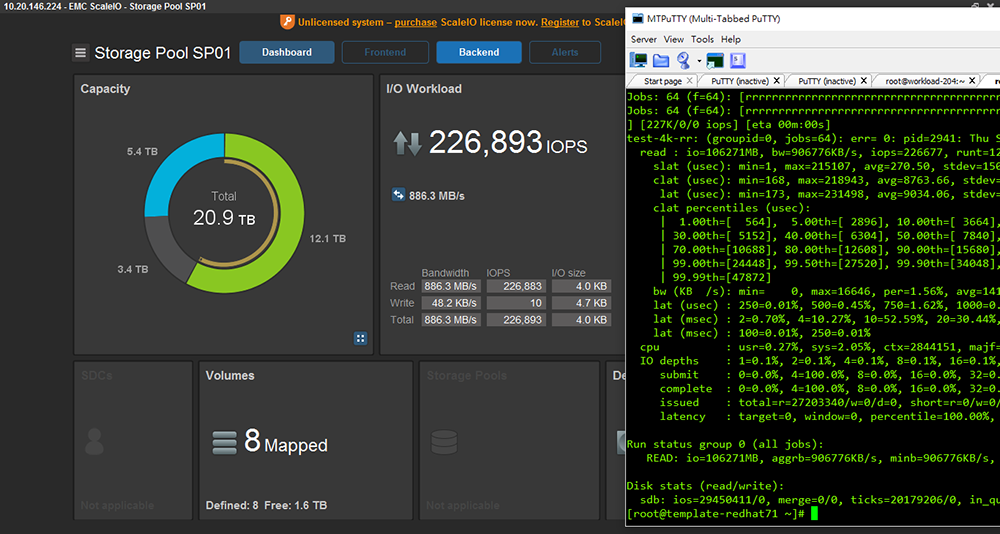Click the 3.4 TB capacity label
The width and height of the screenshot is (1000, 534).
click(133, 269)
